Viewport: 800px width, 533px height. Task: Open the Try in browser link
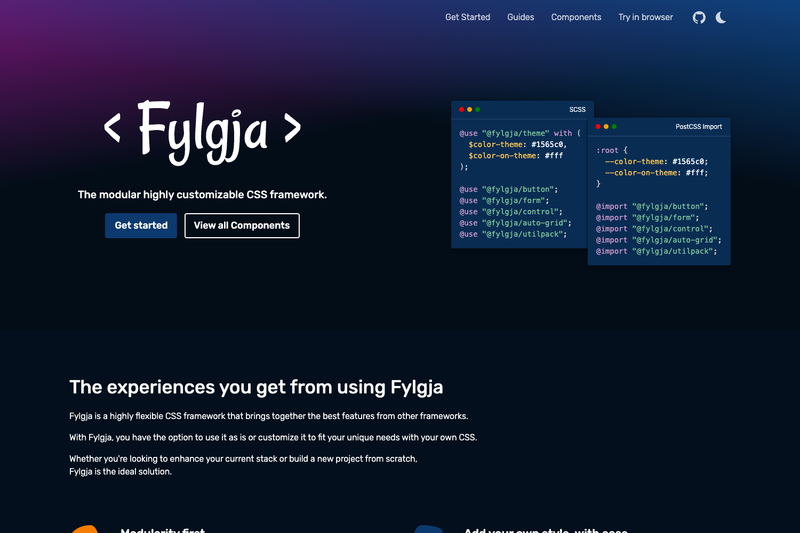645,17
